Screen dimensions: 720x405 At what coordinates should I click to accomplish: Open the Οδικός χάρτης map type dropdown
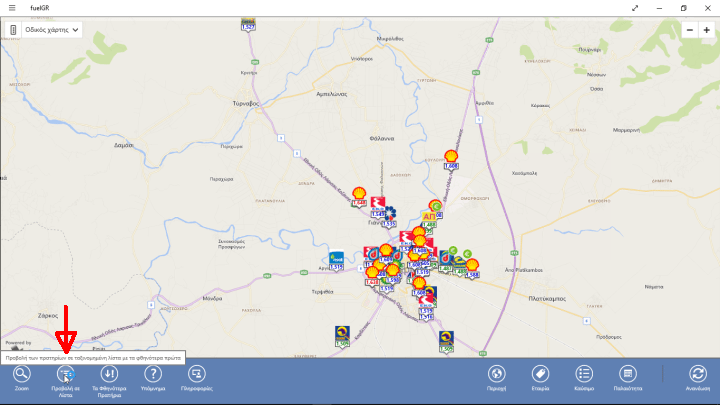pos(51,30)
